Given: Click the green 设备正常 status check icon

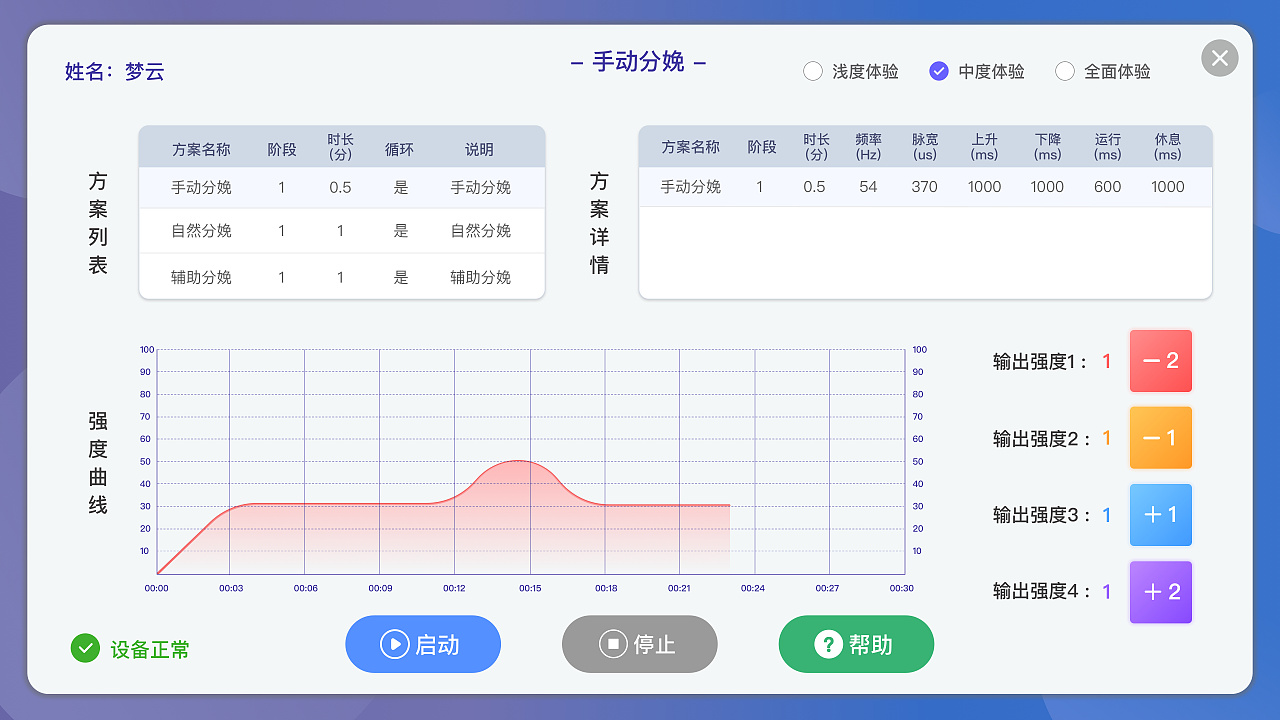Looking at the screenshot, I should [85, 649].
